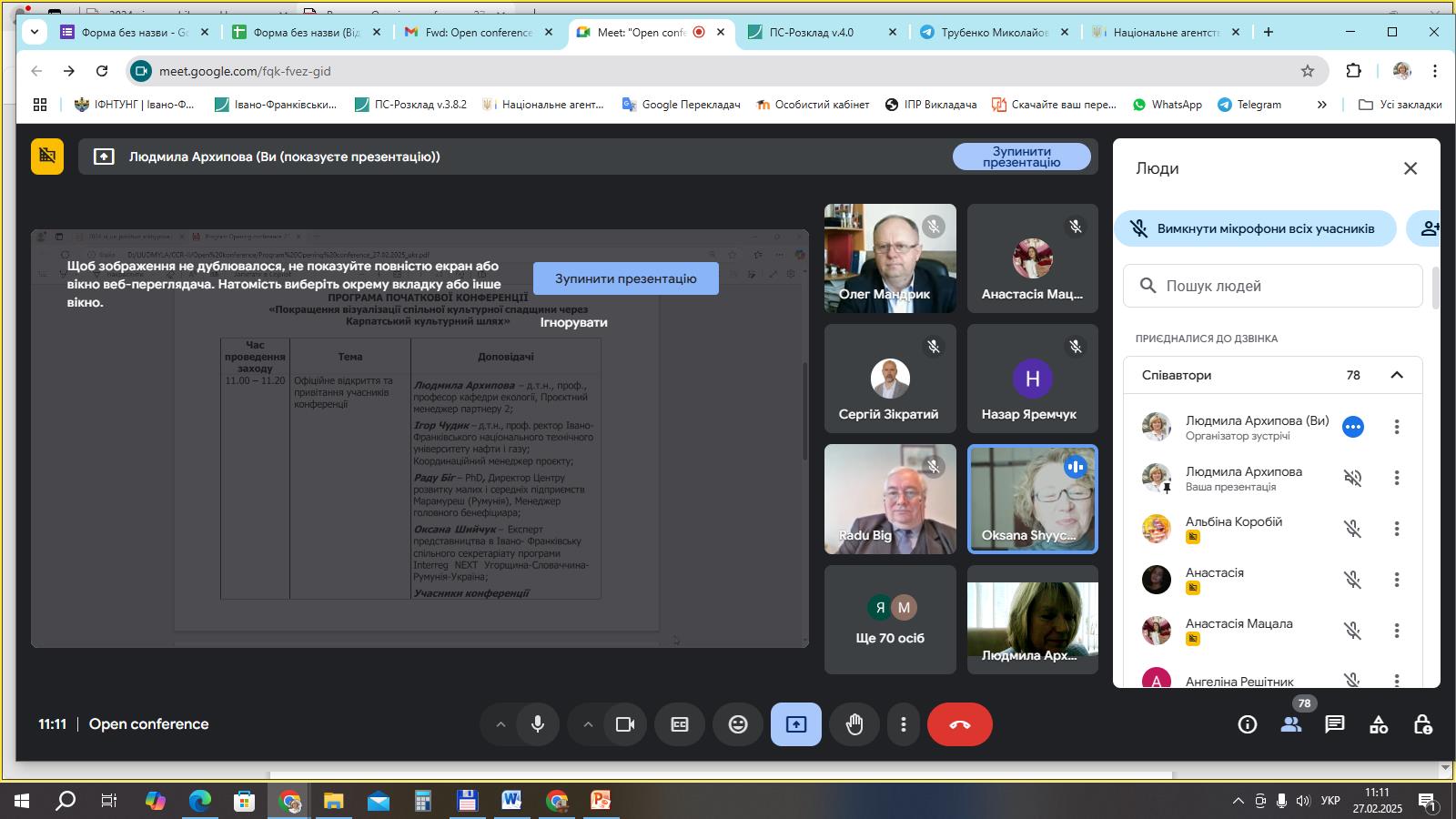The height and width of the screenshot is (819, 1456).
Task: Toggle closed captions button
Action: tap(680, 724)
